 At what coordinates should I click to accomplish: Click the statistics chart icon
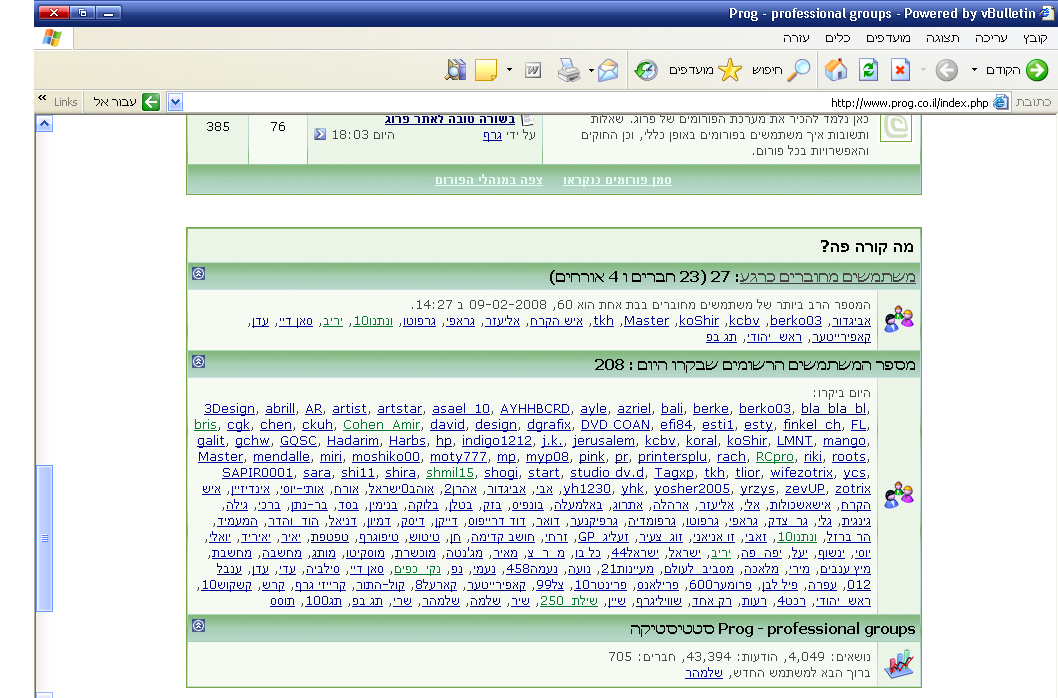pyautogui.click(x=899, y=664)
